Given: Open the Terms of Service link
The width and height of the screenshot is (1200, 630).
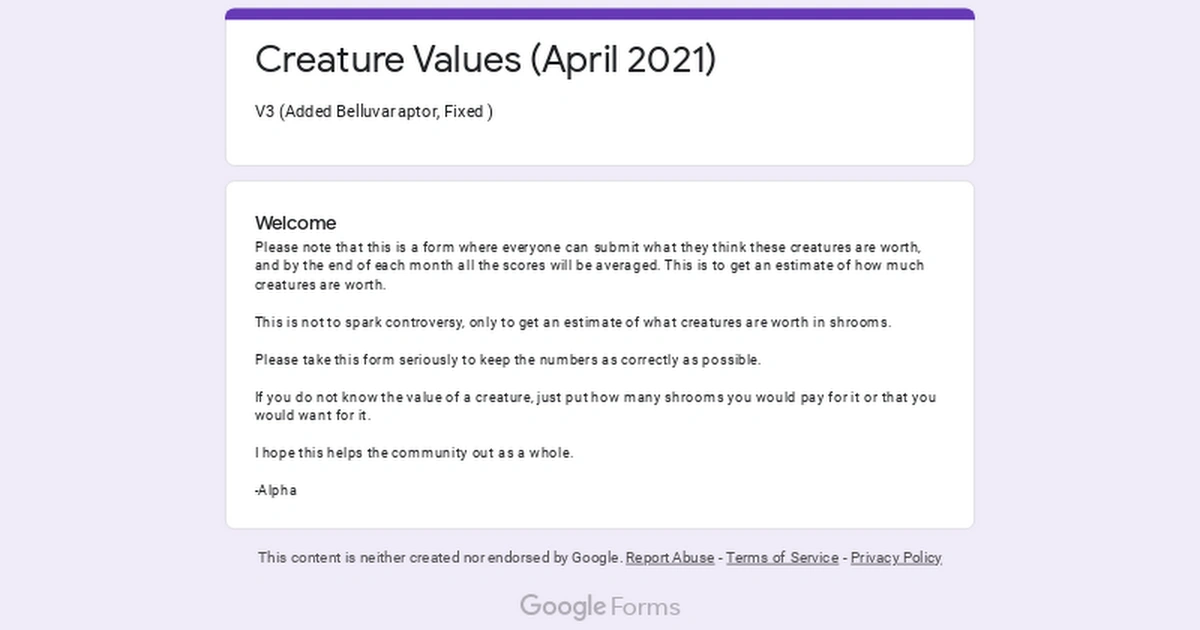Looking at the screenshot, I should click(782, 557).
